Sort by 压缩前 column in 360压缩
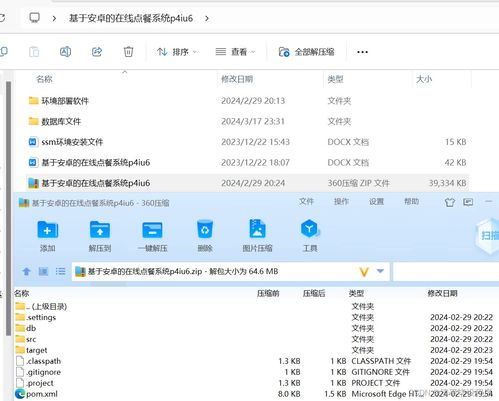 click(268, 293)
